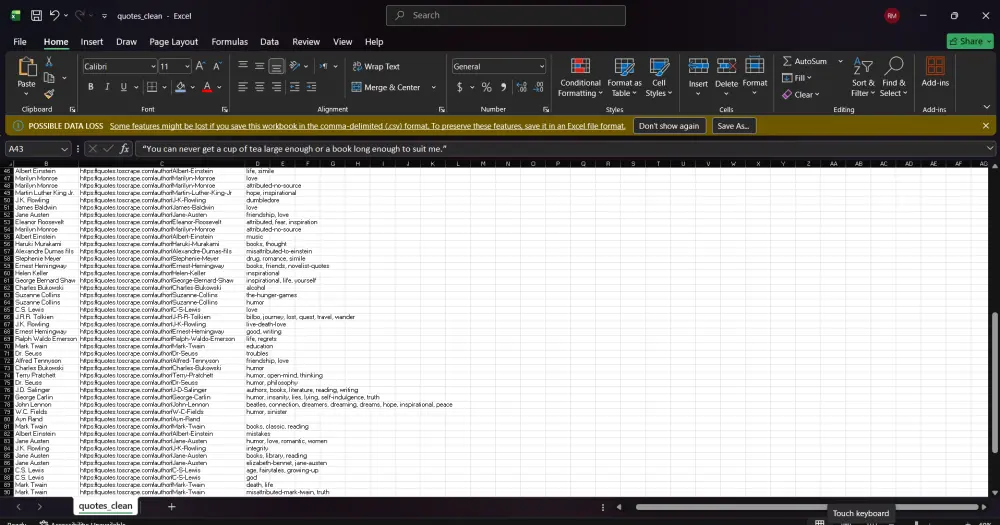
Task: Click the Undo arrow icon
Action: click(54, 15)
